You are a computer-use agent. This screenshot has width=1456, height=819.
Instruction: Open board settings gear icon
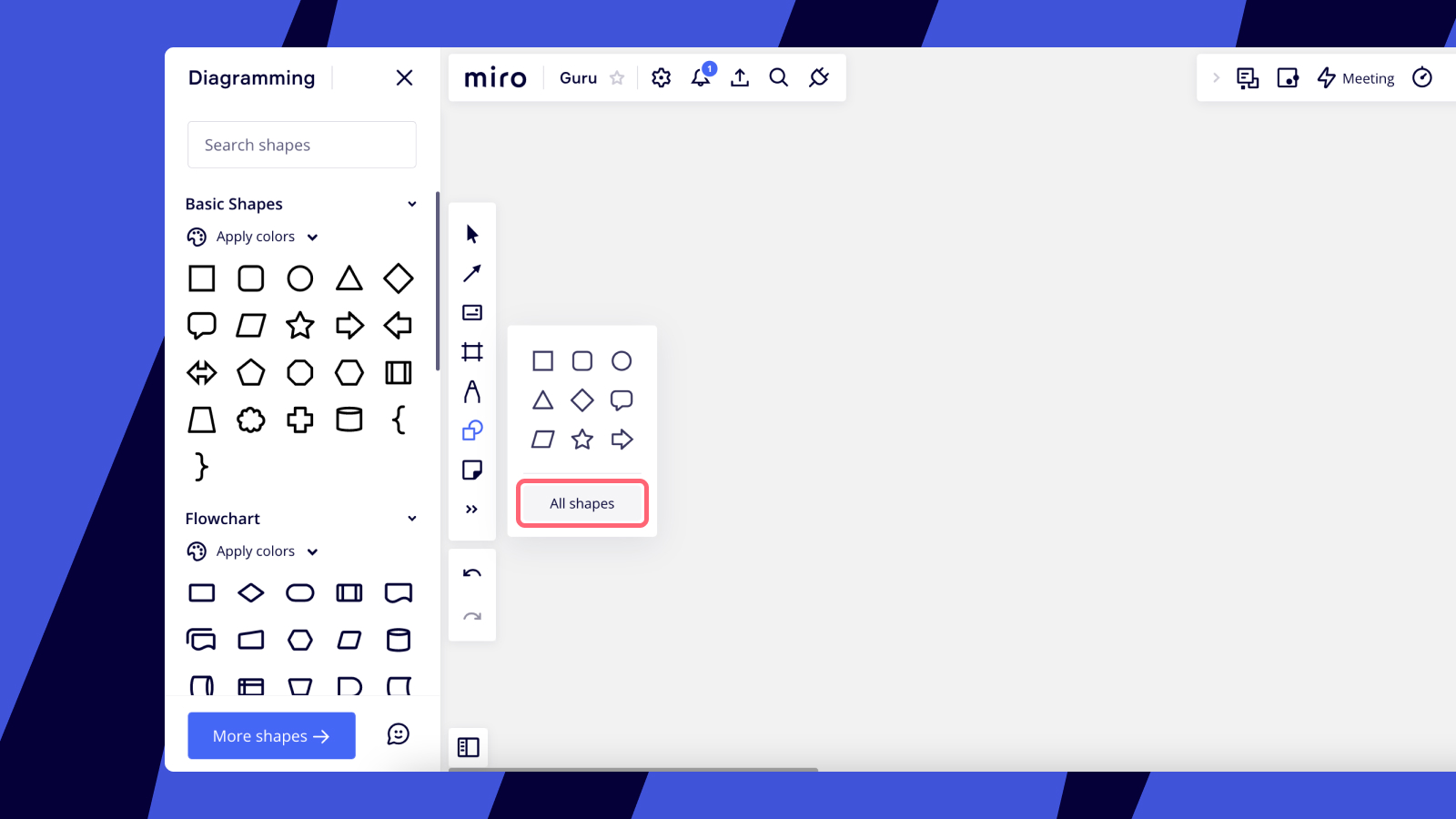662,77
